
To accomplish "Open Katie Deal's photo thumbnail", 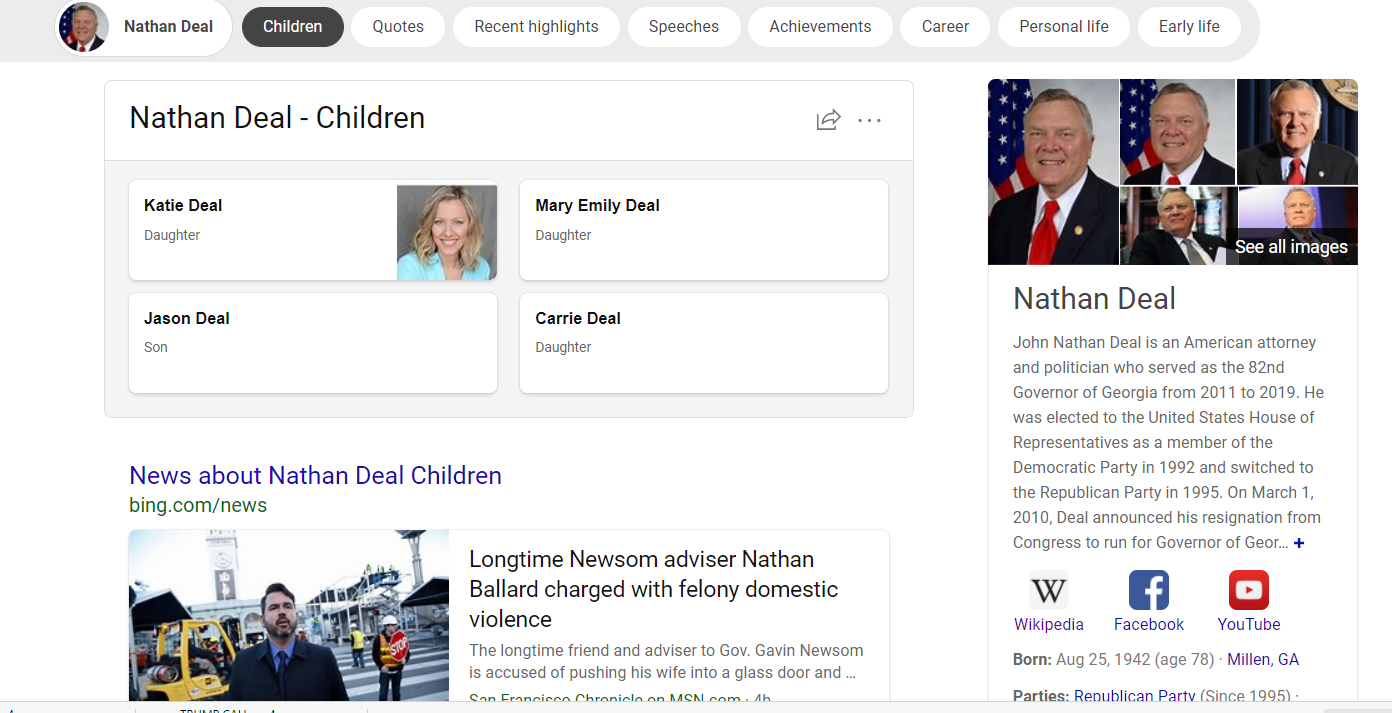I will 447,232.
